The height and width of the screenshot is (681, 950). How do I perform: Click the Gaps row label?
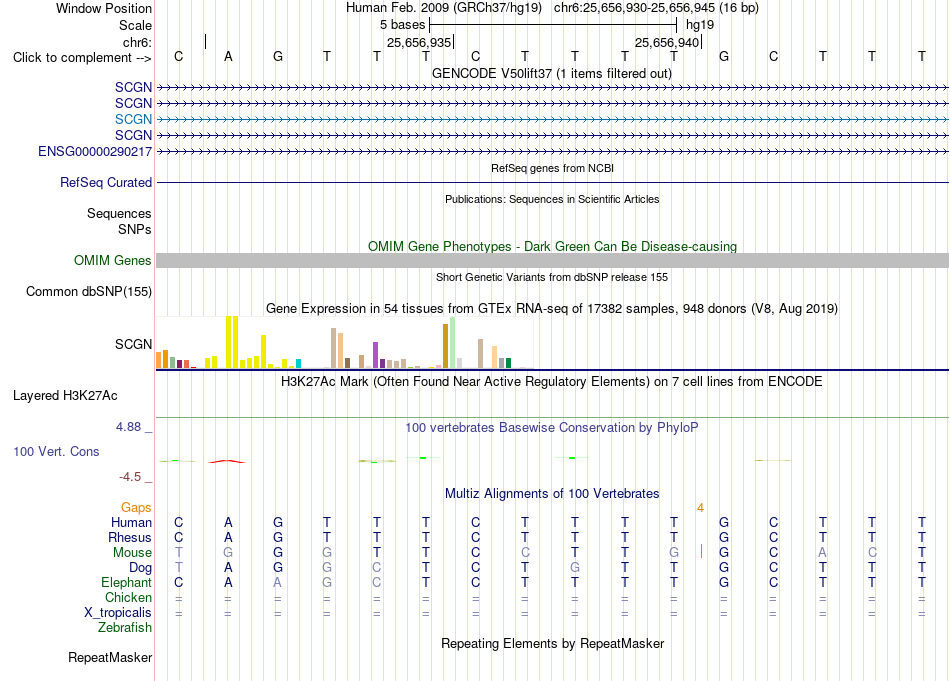136,508
